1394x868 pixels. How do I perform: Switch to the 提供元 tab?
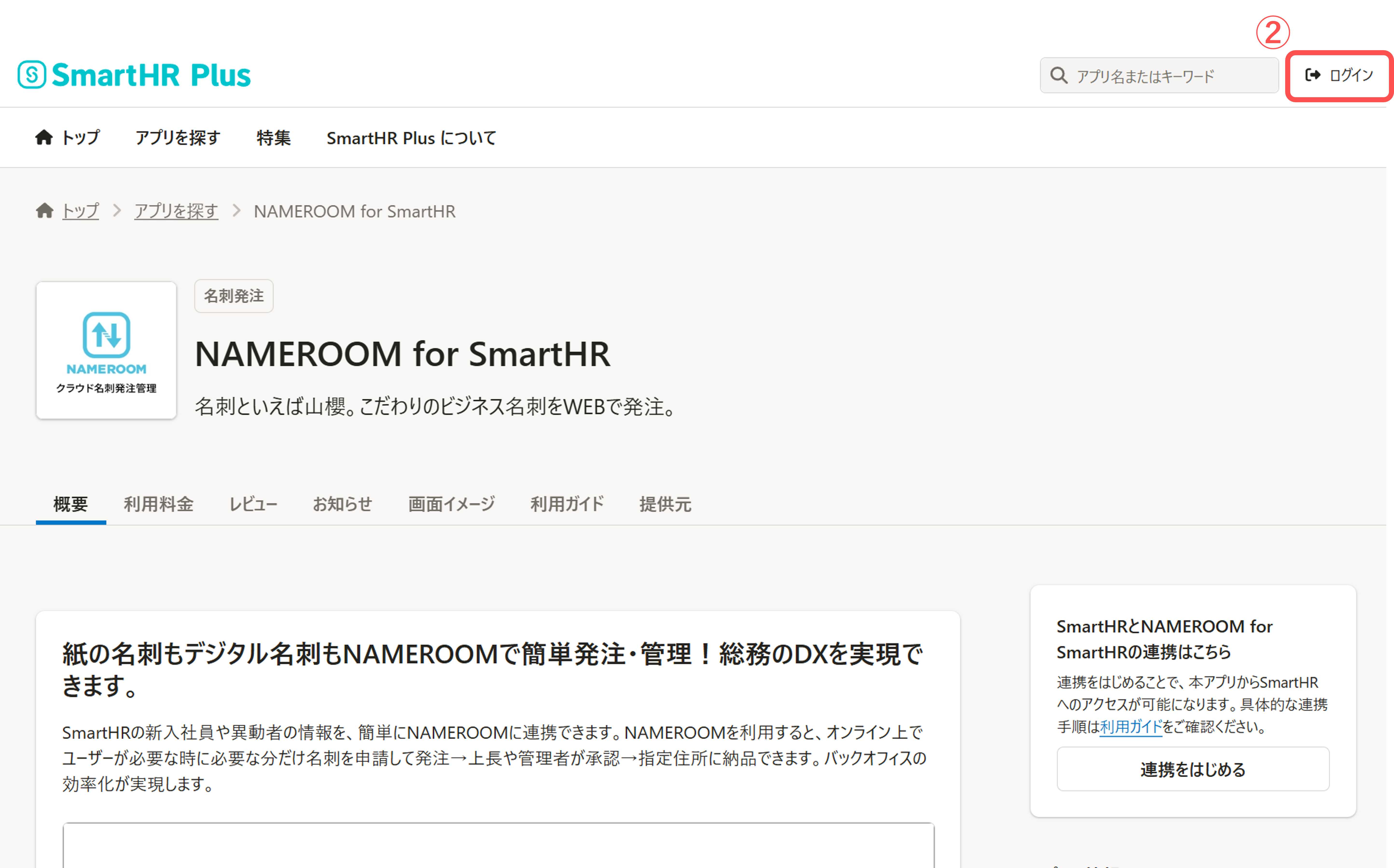pyautogui.click(x=665, y=504)
